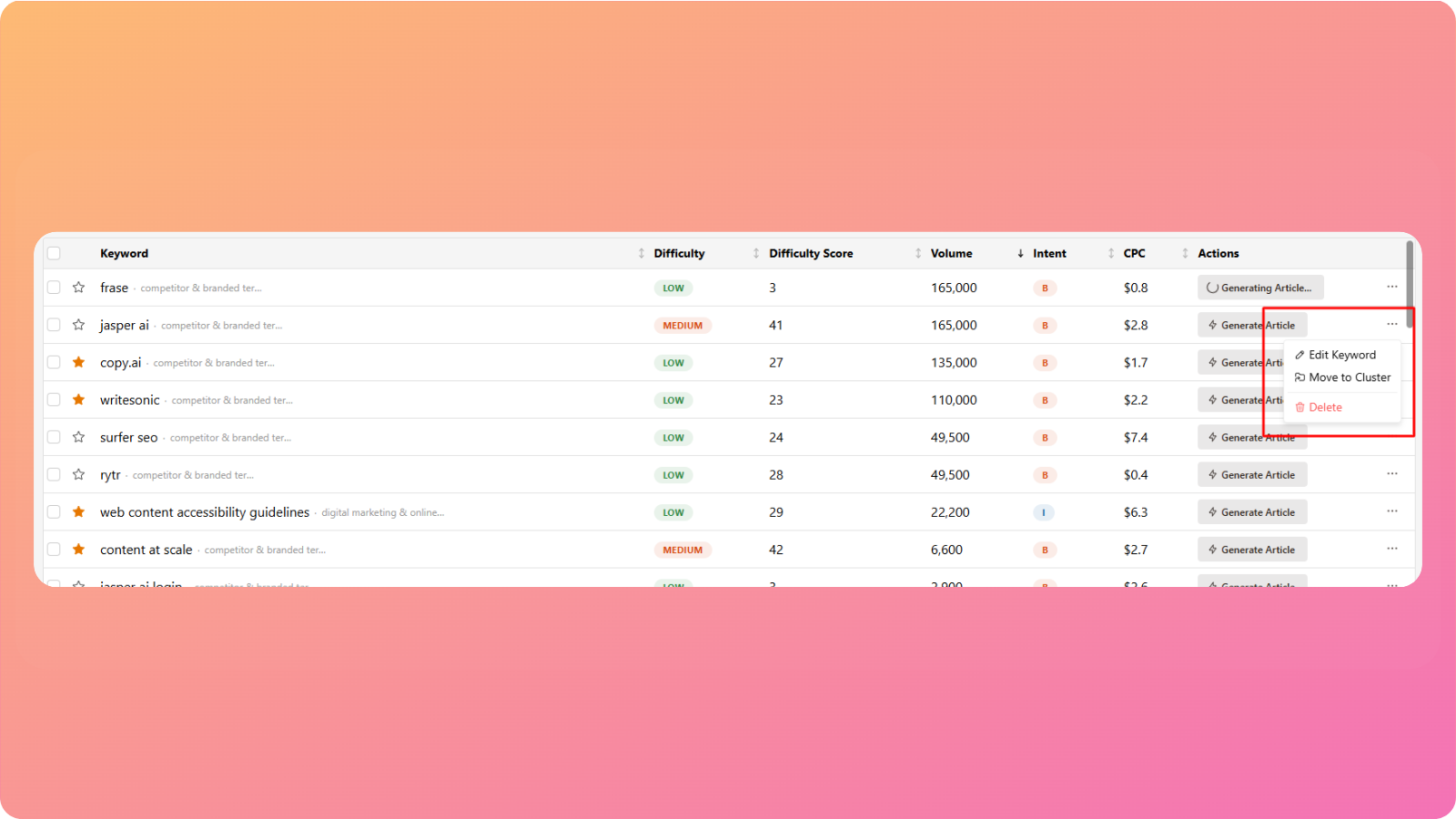The image size is (1456, 819).
Task: Click Generate Article for rytr
Action: pyautogui.click(x=1252, y=475)
